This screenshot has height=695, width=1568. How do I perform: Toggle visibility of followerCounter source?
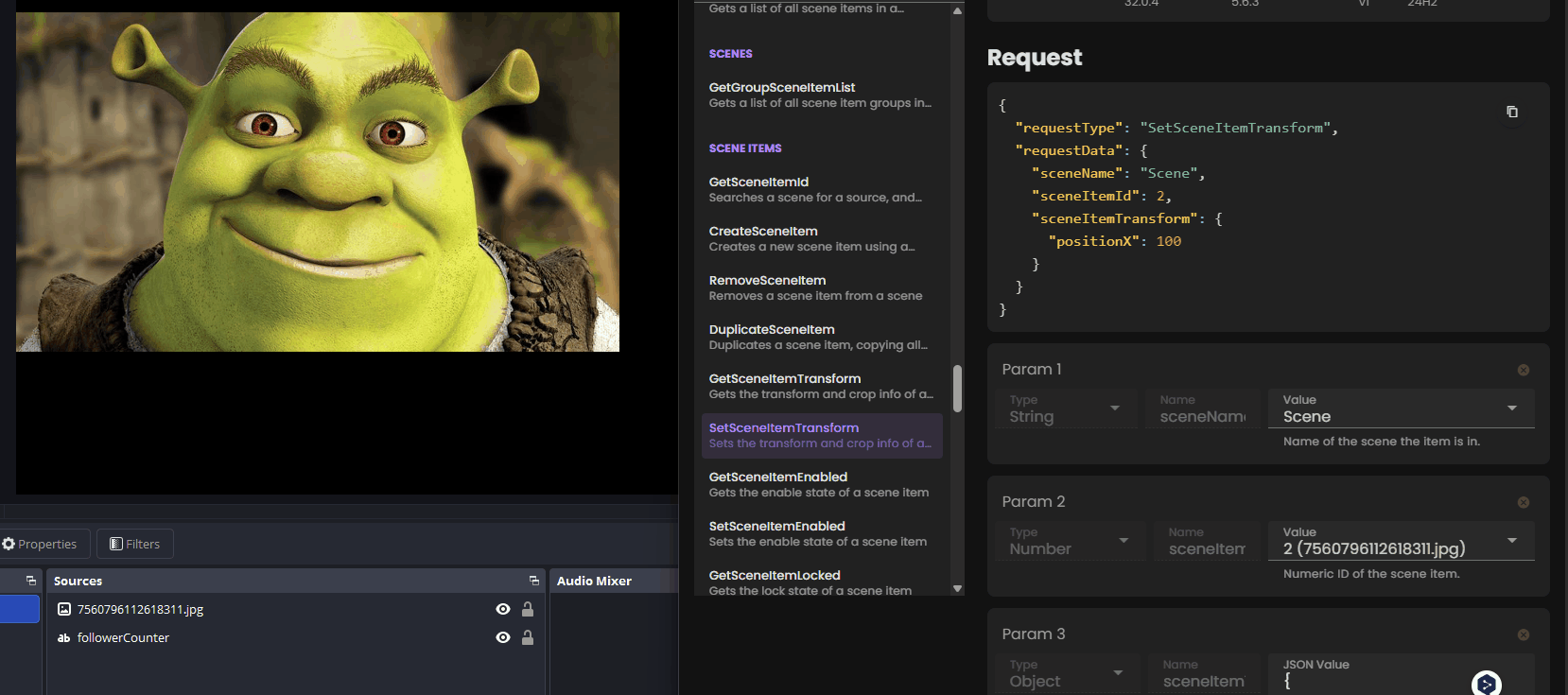coord(503,638)
